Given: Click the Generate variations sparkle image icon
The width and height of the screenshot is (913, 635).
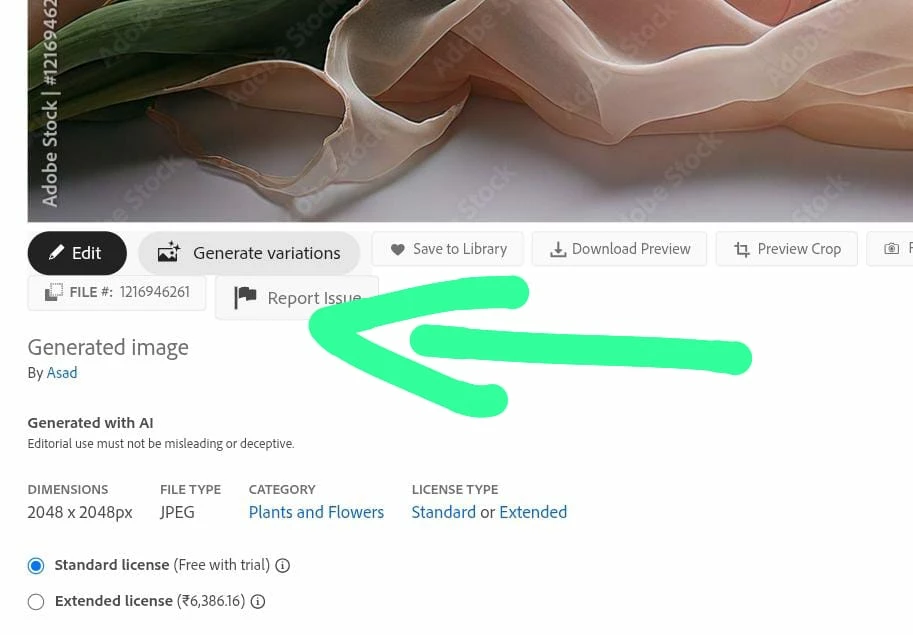Looking at the screenshot, I should (x=169, y=252).
